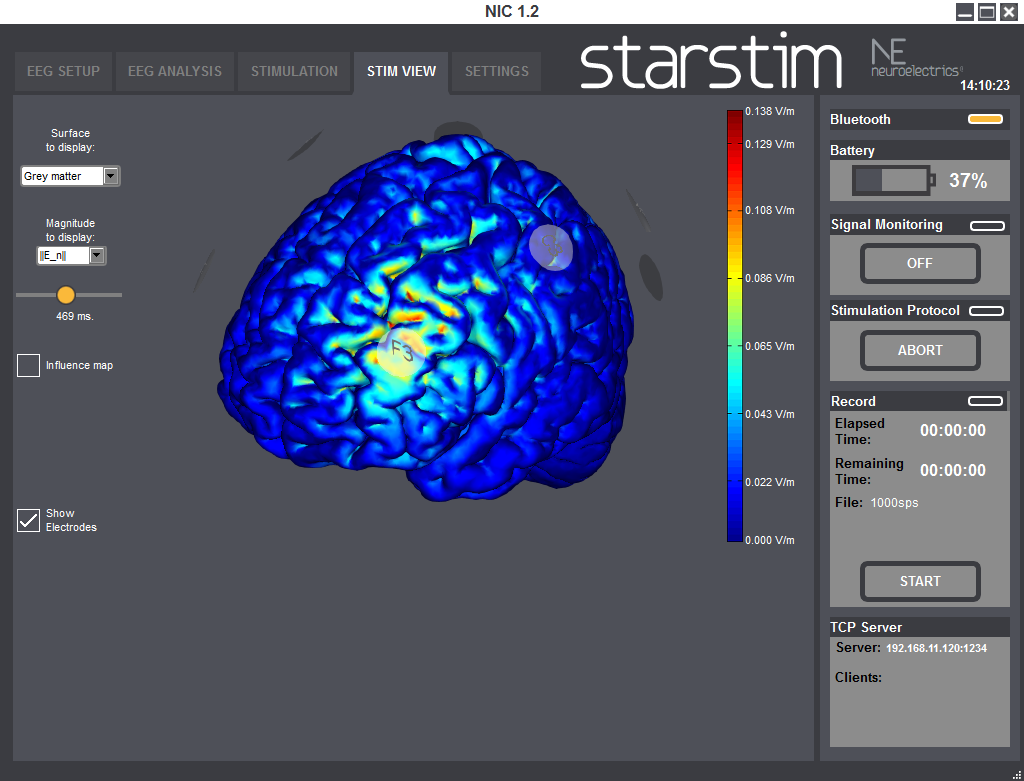
Task: Maximize the NIC 1.2 window
Action: [987, 12]
